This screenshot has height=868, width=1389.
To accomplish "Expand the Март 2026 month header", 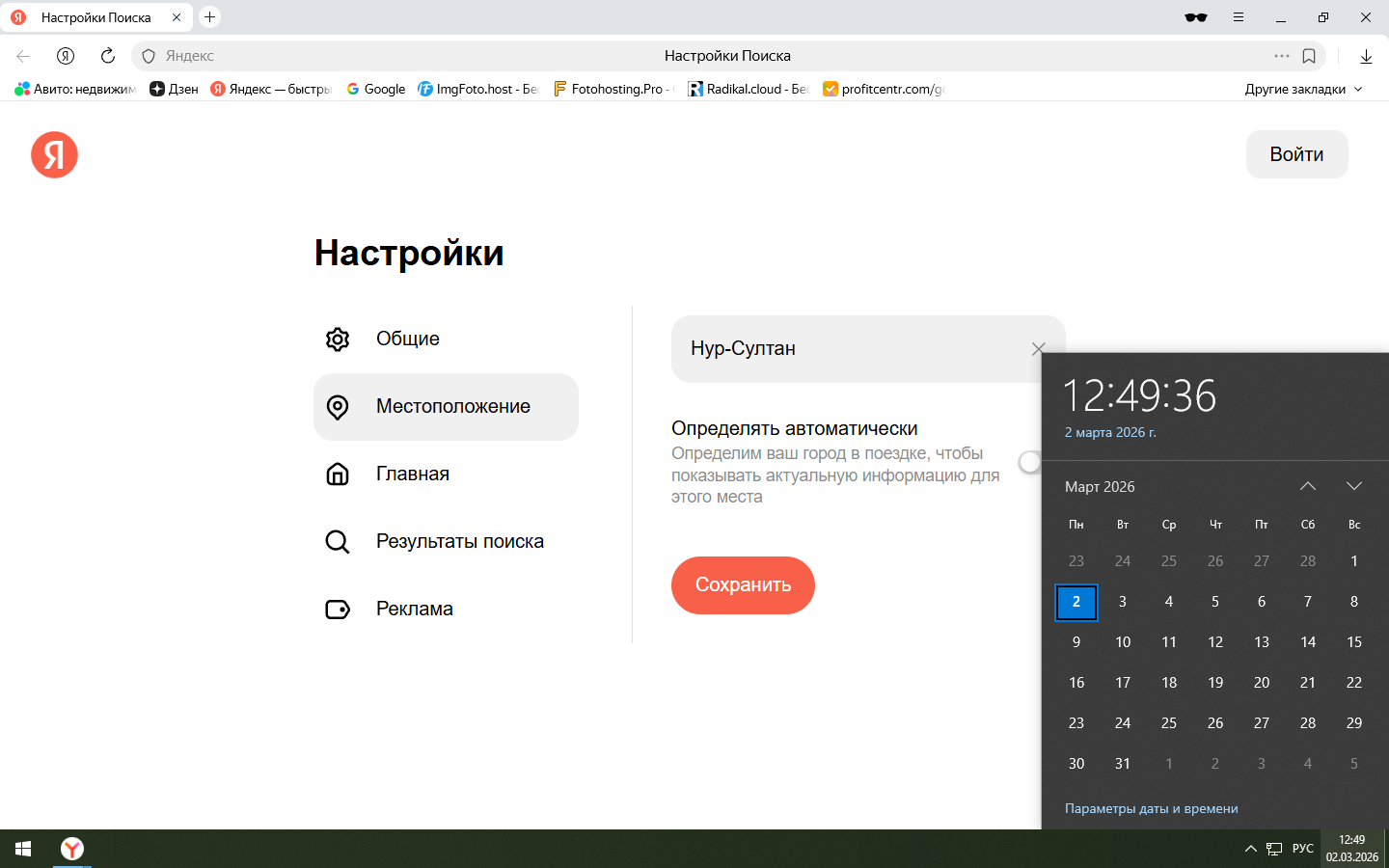I will [x=1100, y=487].
